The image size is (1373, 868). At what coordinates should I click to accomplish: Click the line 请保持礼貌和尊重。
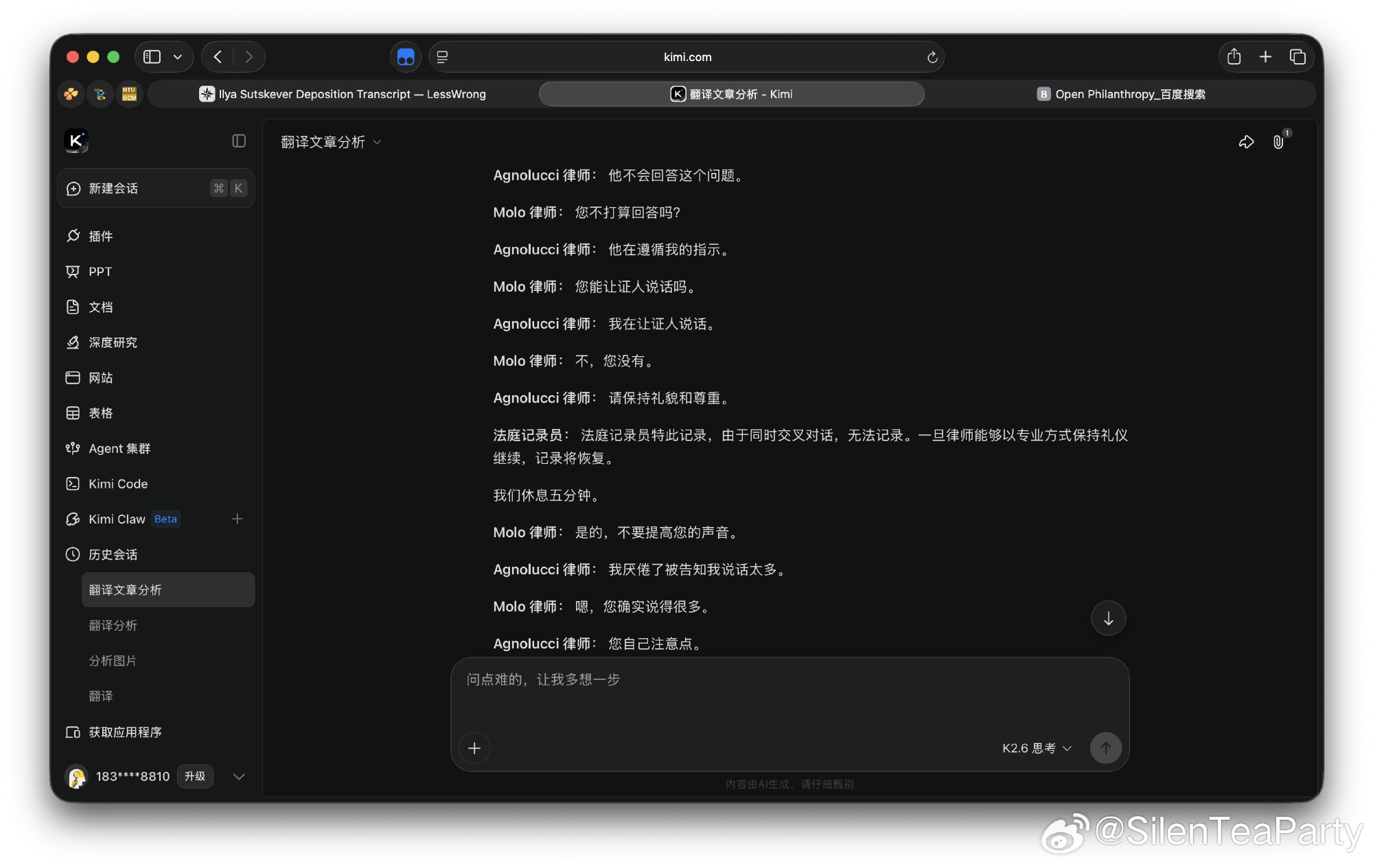[670, 398]
